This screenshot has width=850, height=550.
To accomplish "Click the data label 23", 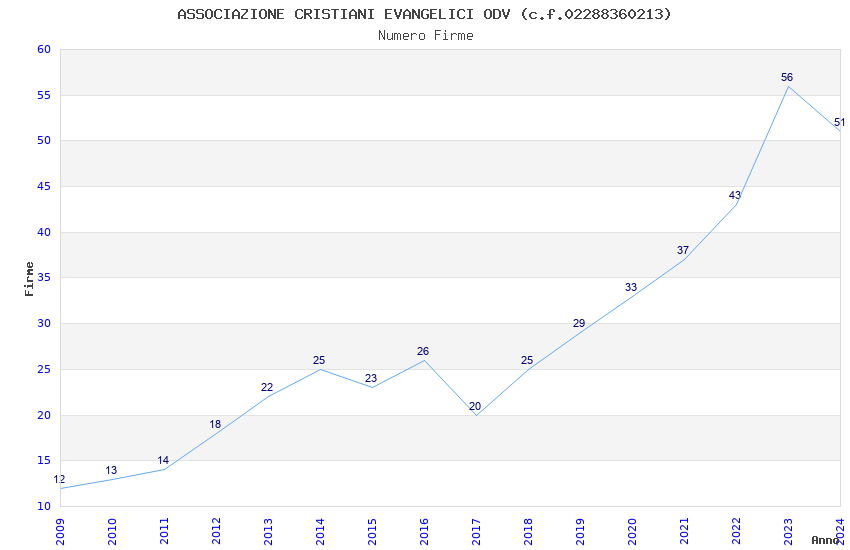I will [x=371, y=378].
